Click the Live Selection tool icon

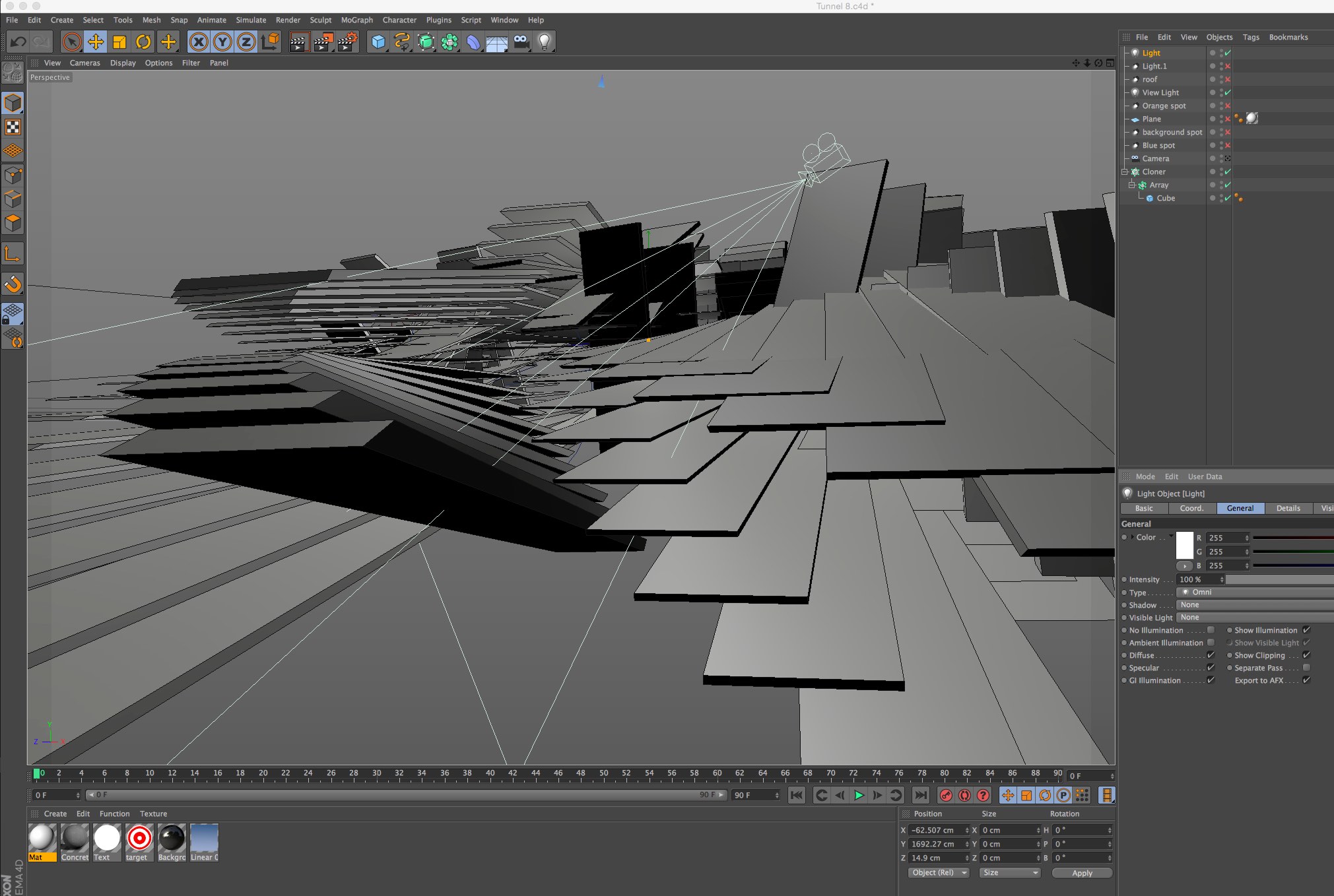pos(73,41)
